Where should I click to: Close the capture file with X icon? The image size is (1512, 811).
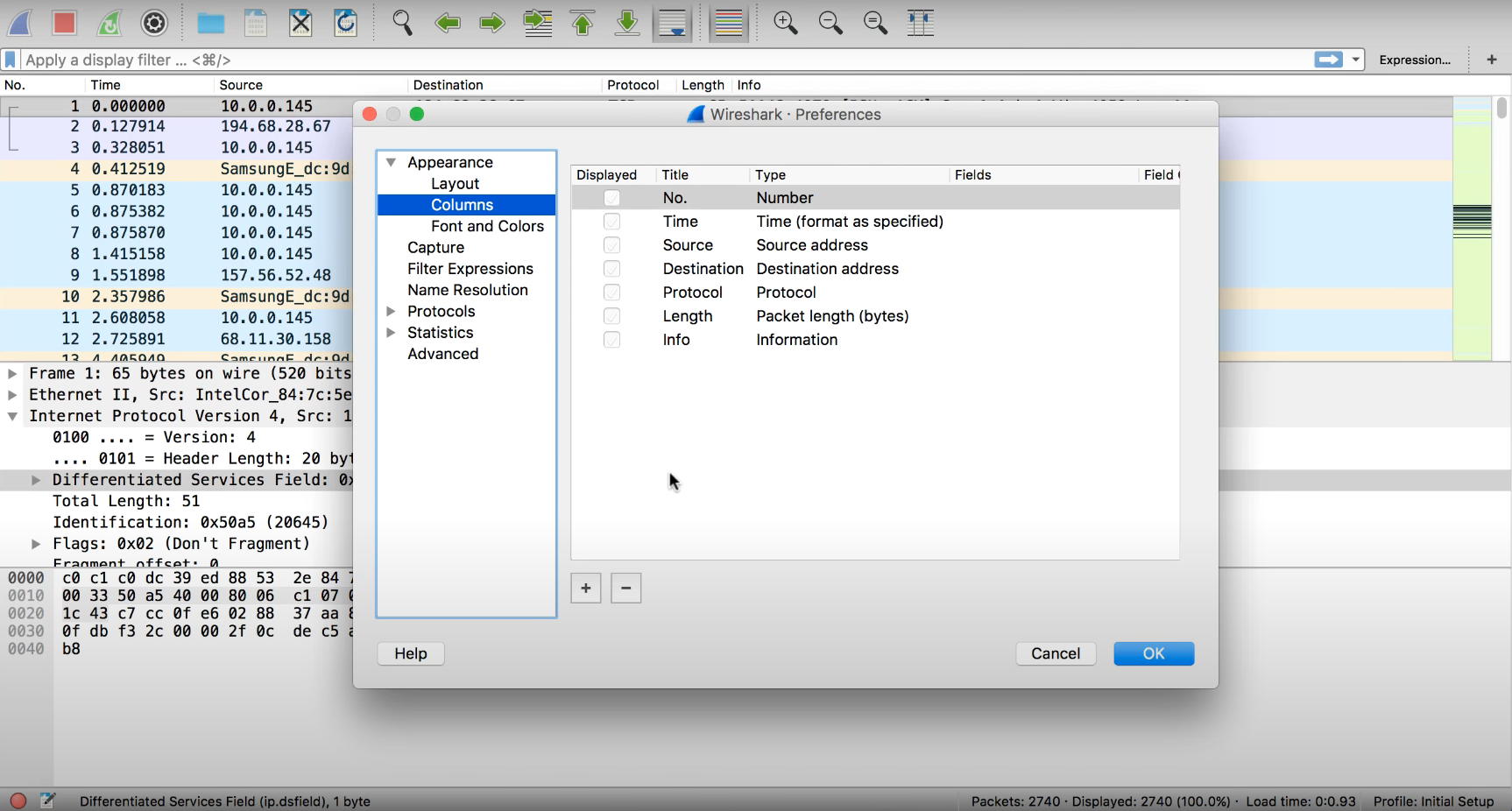[300, 23]
